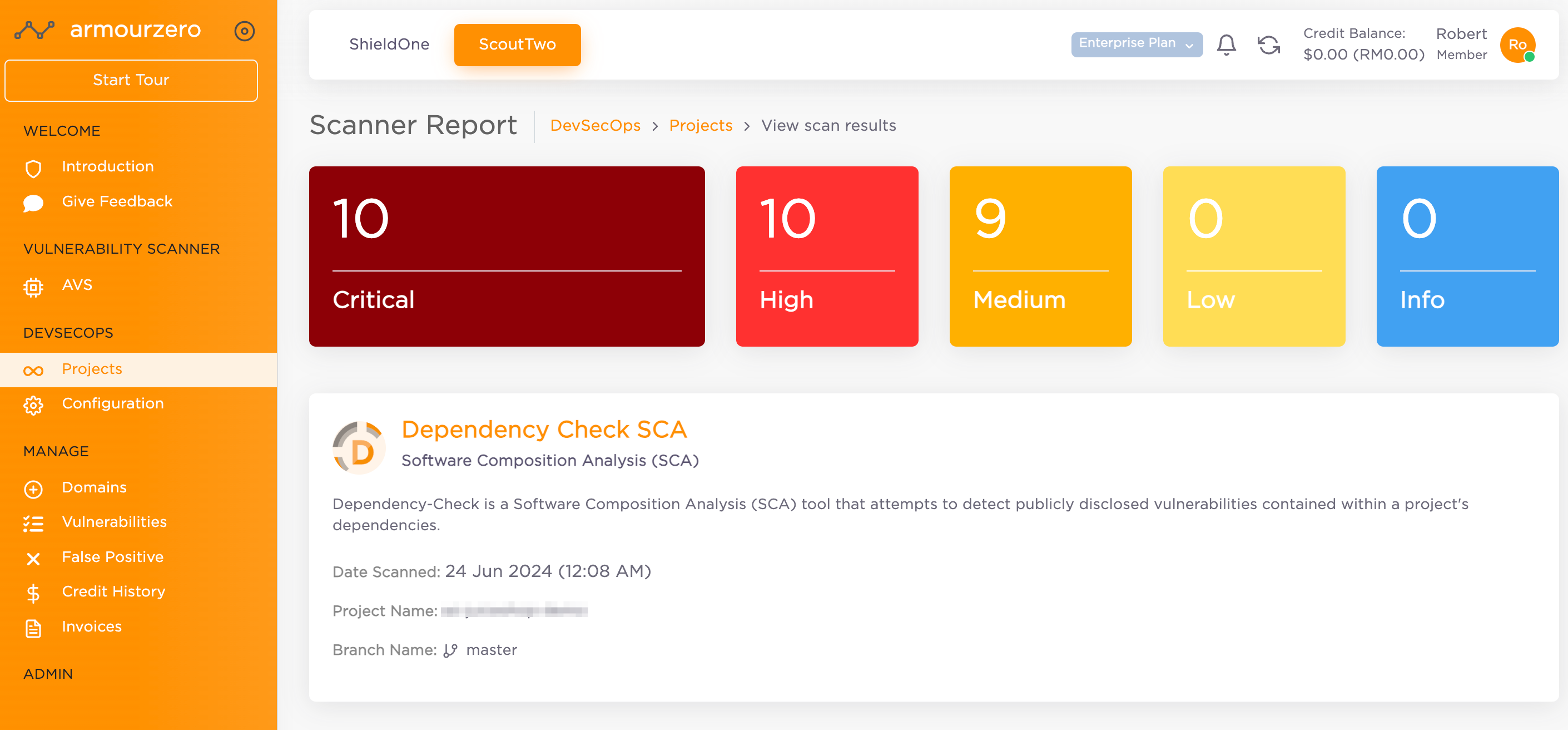Click the Vulnerabilities checklist icon
This screenshot has height=730, width=1568.
point(33,524)
